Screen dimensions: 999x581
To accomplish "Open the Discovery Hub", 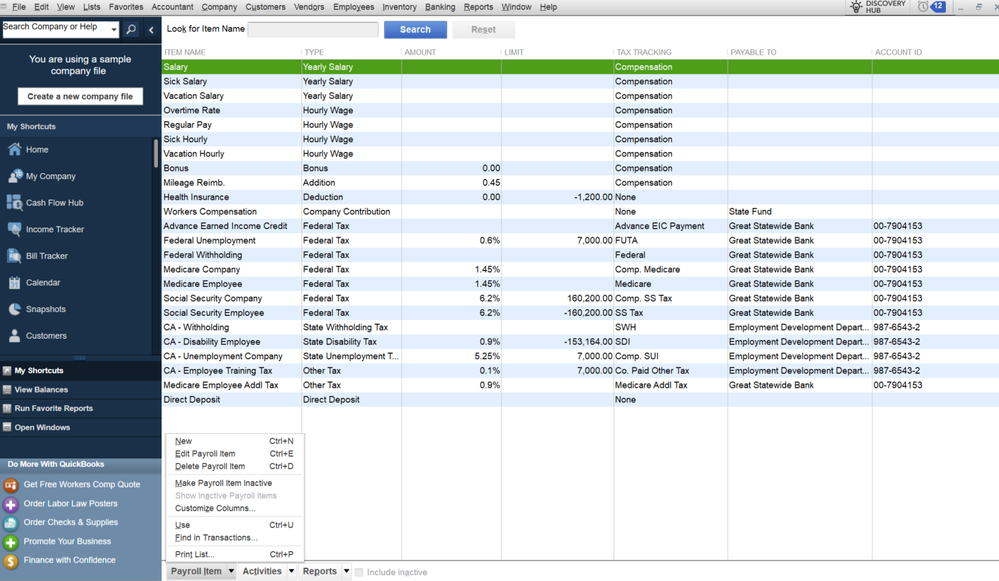I will pyautogui.click(x=884, y=7).
